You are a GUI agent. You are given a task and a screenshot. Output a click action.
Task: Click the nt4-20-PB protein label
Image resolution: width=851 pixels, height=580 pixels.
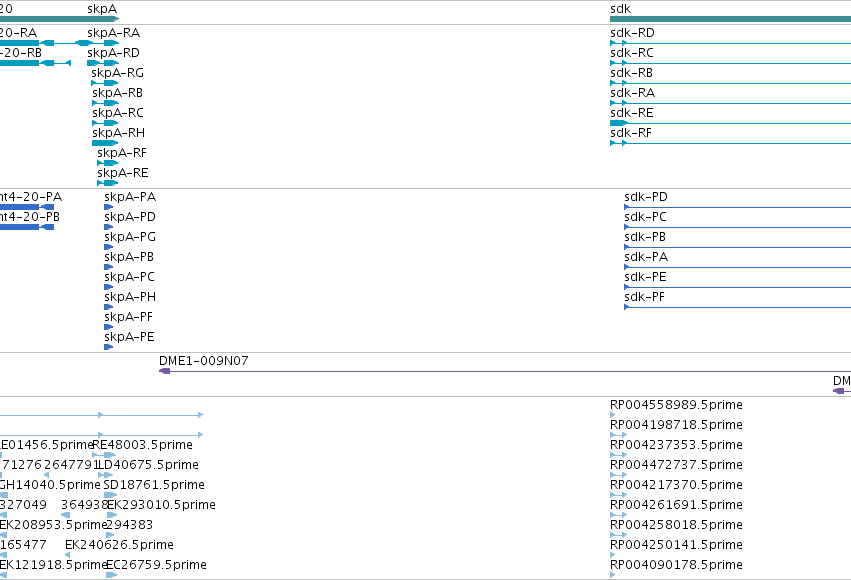click(29, 217)
